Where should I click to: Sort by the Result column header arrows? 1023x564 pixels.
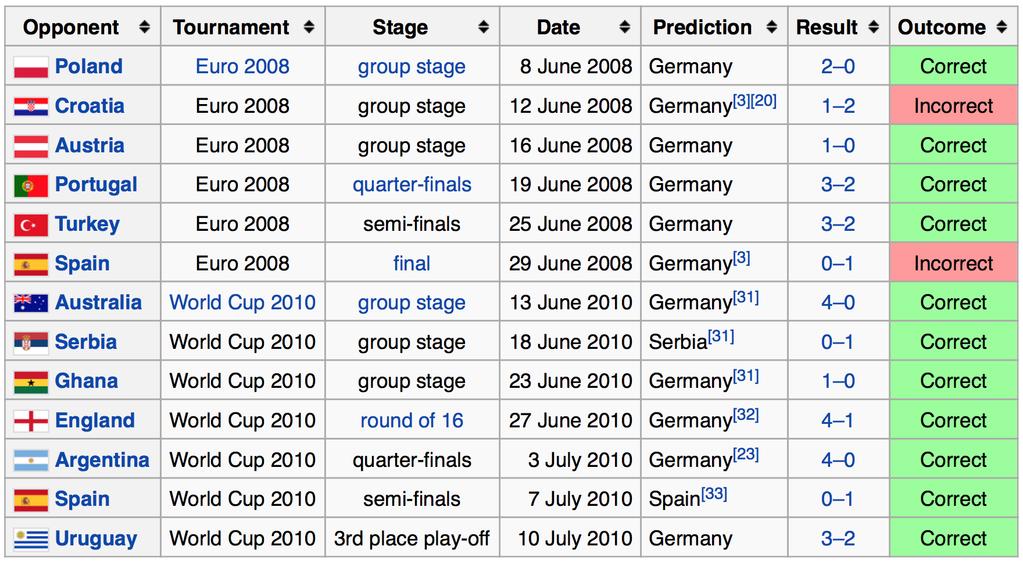pos(874,27)
